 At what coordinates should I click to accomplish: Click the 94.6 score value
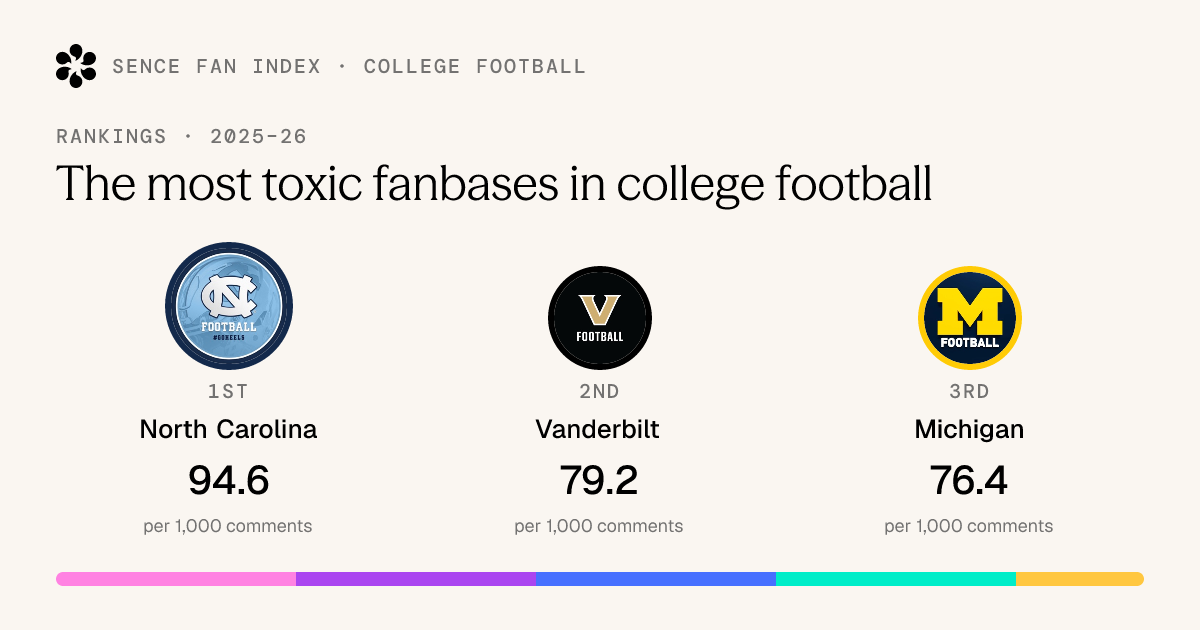[x=229, y=481]
